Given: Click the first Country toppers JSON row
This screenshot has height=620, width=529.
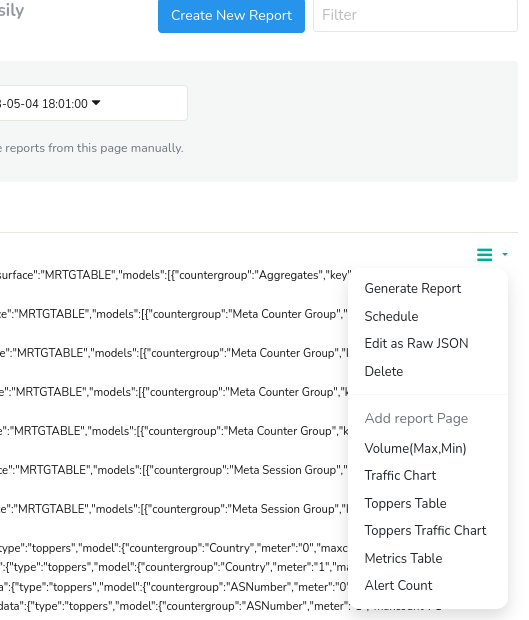Looking at the screenshot, I should click(x=174, y=548).
